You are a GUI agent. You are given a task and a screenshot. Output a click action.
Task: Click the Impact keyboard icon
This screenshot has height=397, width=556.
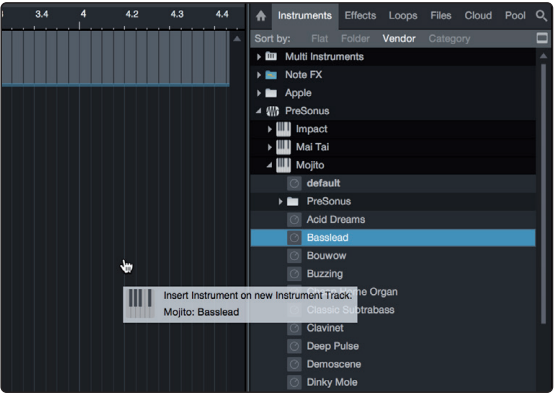click(x=283, y=129)
